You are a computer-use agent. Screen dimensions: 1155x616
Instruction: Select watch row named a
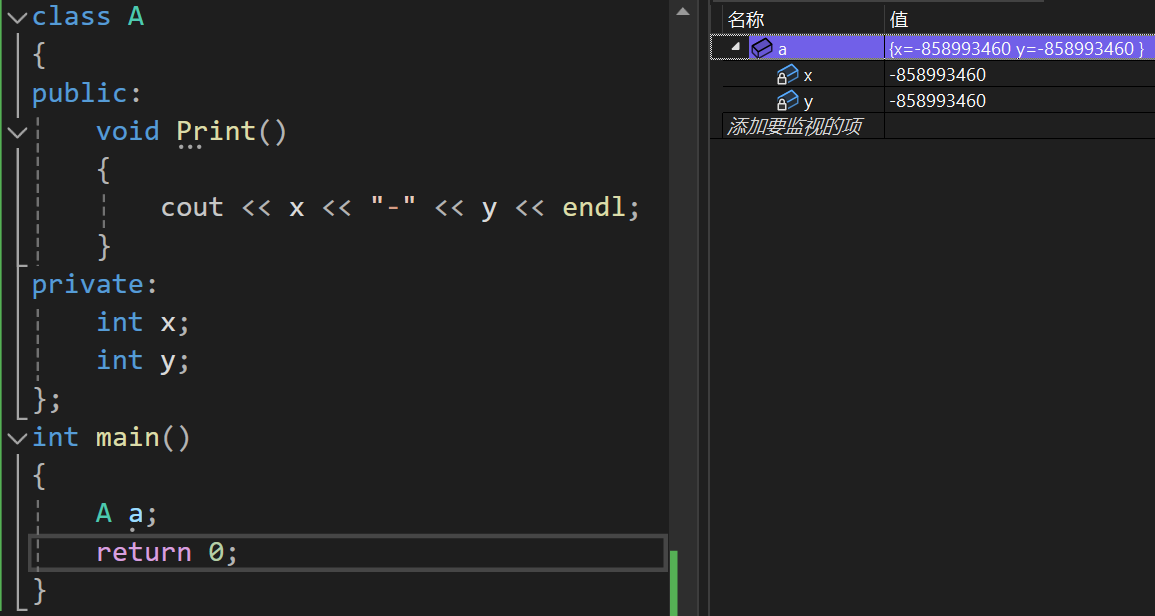click(933, 49)
